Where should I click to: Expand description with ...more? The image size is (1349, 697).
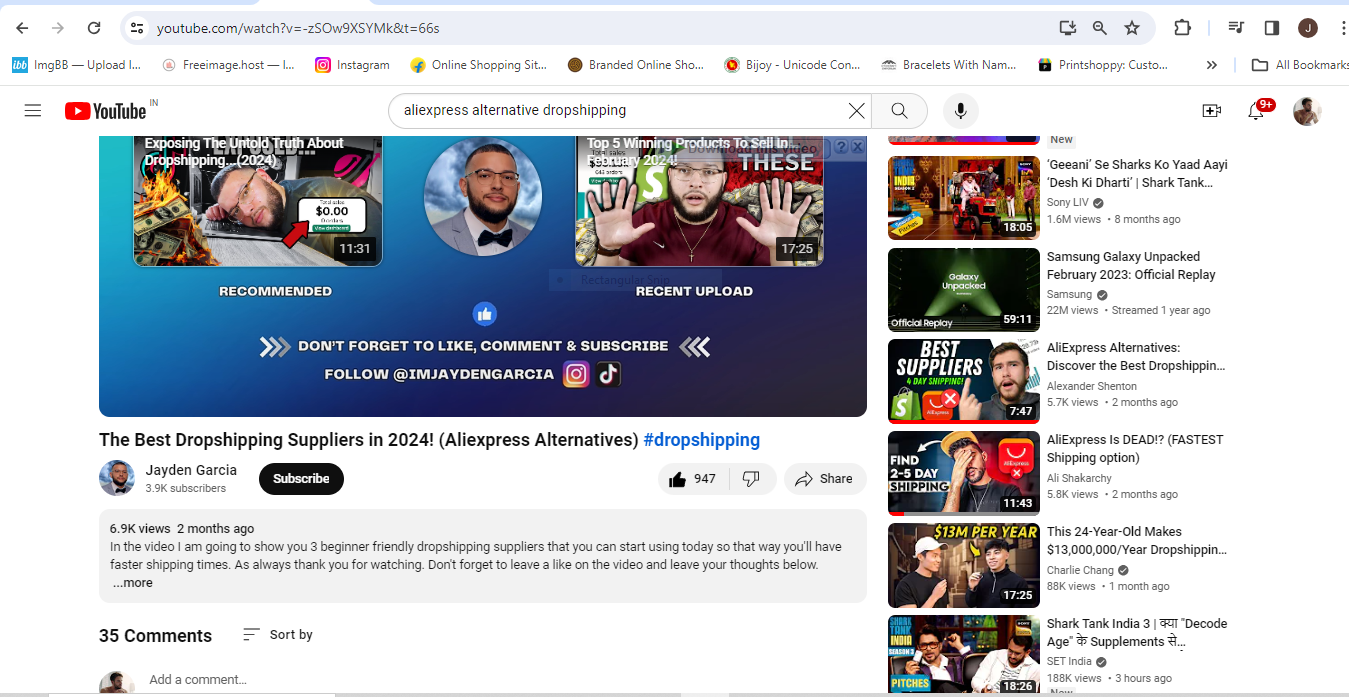[132, 583]
